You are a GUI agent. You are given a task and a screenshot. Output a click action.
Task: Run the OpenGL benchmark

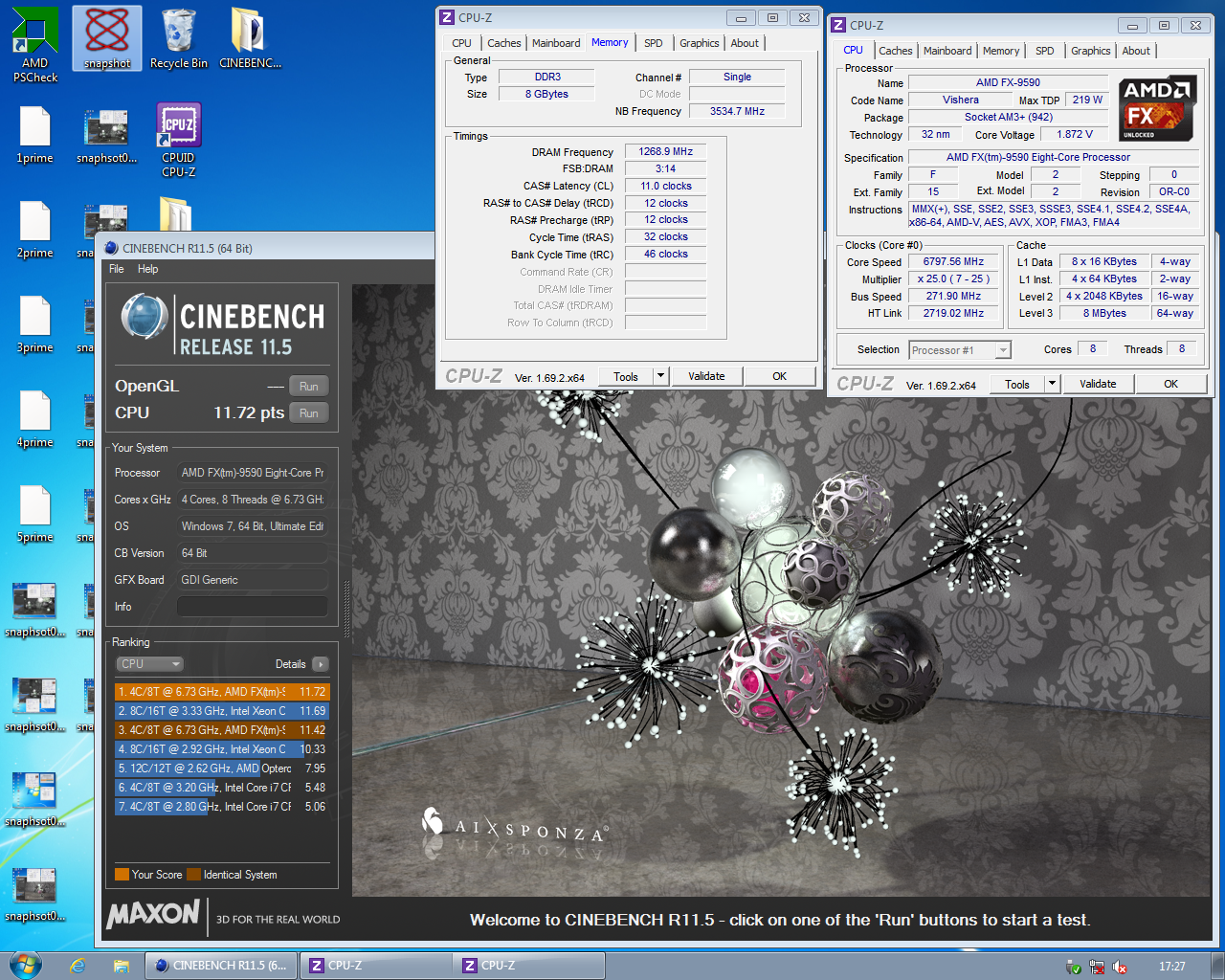tap(308, 387)
